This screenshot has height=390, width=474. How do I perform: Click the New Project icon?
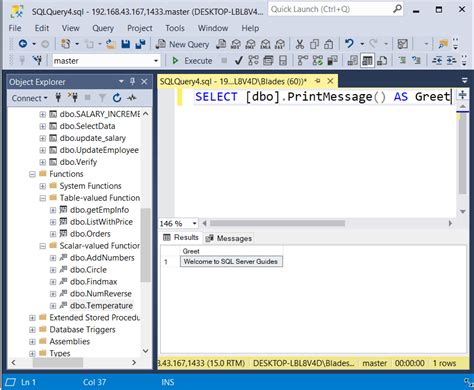click(65, 44)
